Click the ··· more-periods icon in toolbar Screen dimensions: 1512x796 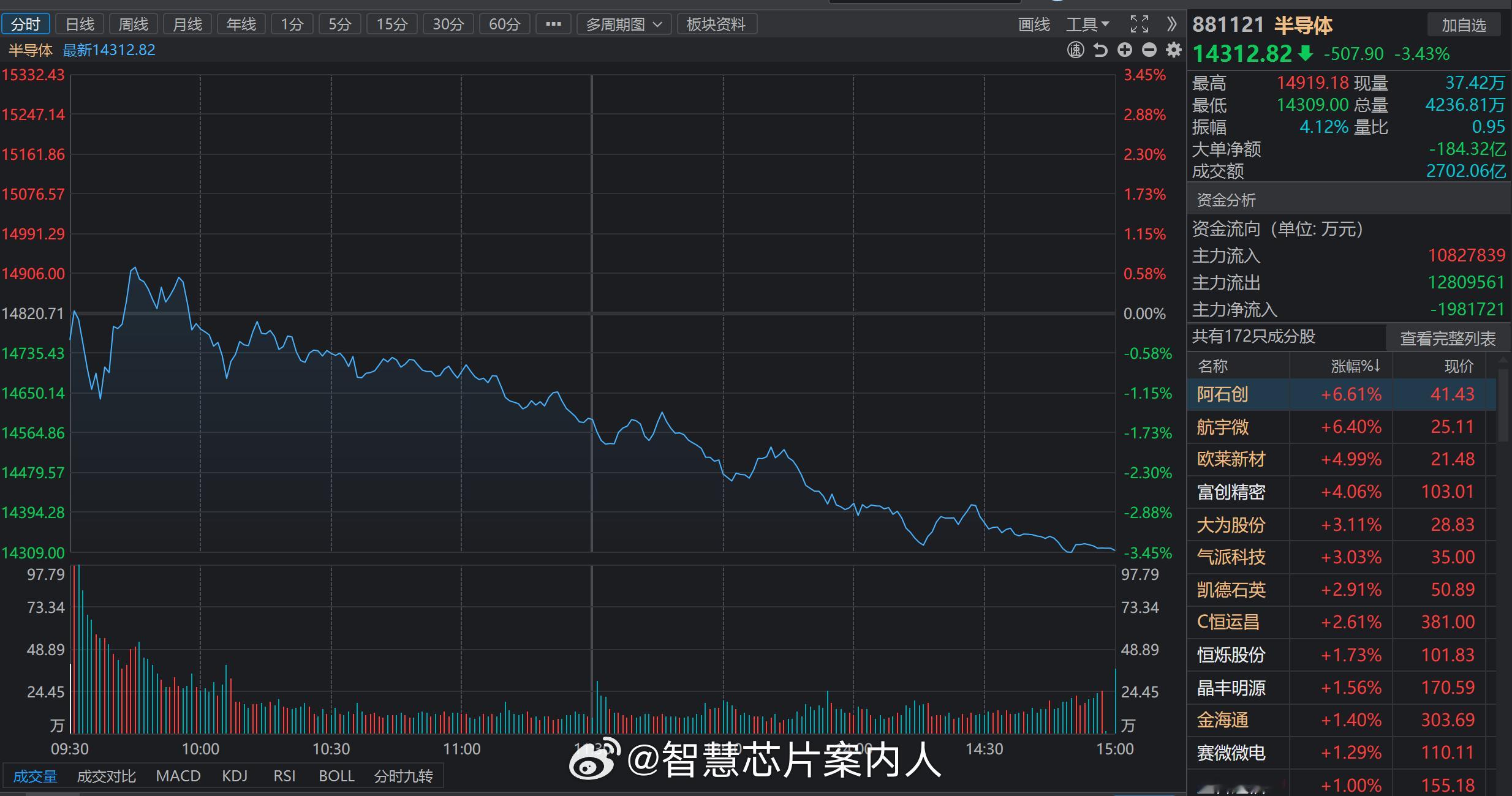(x=553, y=24)
